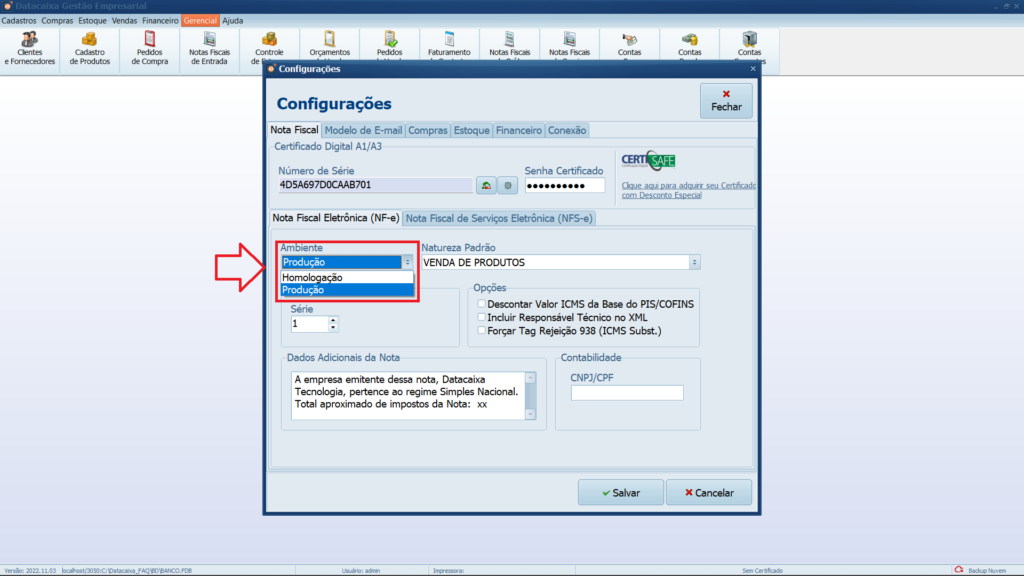Open Notas Fiscais de Entrada toolbar icon
The width and height of the screenshot is (1024, 576).
click(x=209, y=49)
